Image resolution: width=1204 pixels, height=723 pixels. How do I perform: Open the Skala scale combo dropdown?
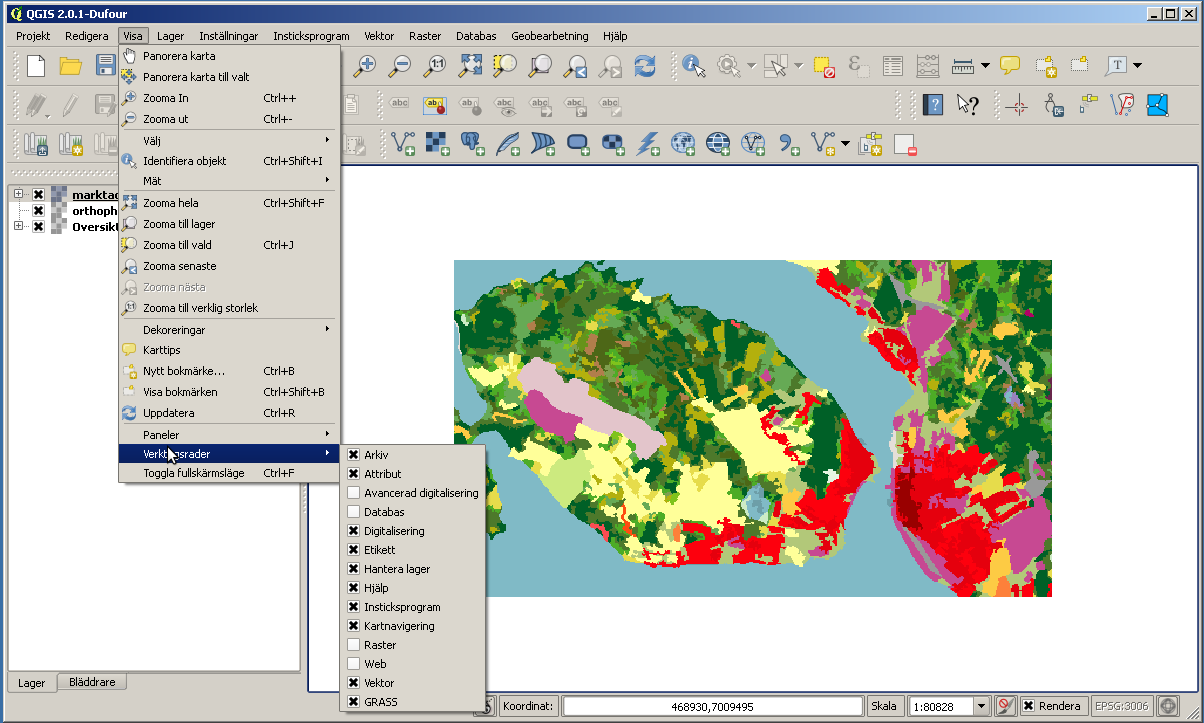coord(981,706)
